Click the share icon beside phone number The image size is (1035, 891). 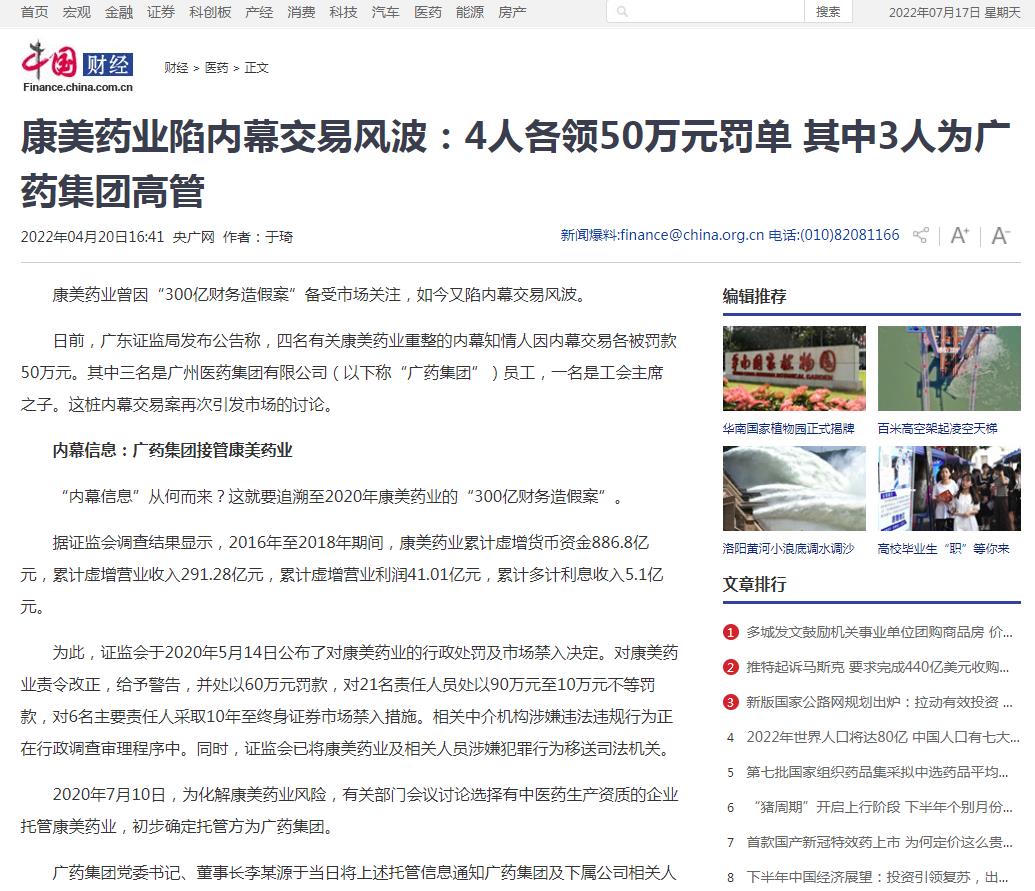pyautogui.click(x=920, y=235)
